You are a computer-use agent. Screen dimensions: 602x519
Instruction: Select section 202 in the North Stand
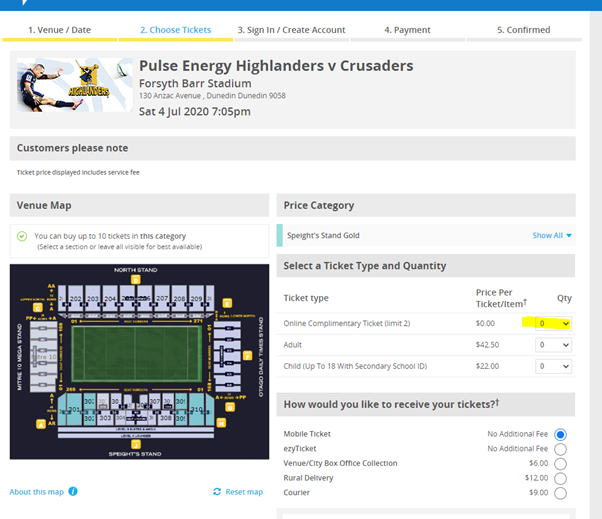tap(76, 298)
